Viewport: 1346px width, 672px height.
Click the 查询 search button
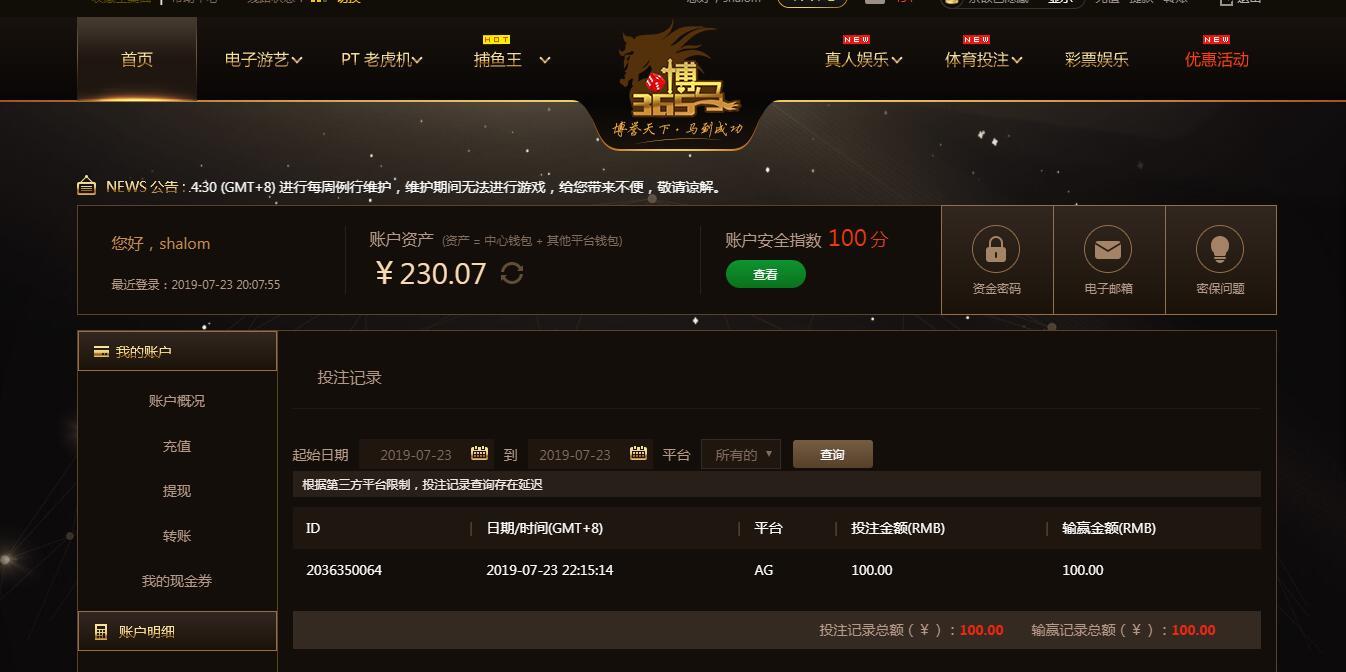tap(833, 454)
